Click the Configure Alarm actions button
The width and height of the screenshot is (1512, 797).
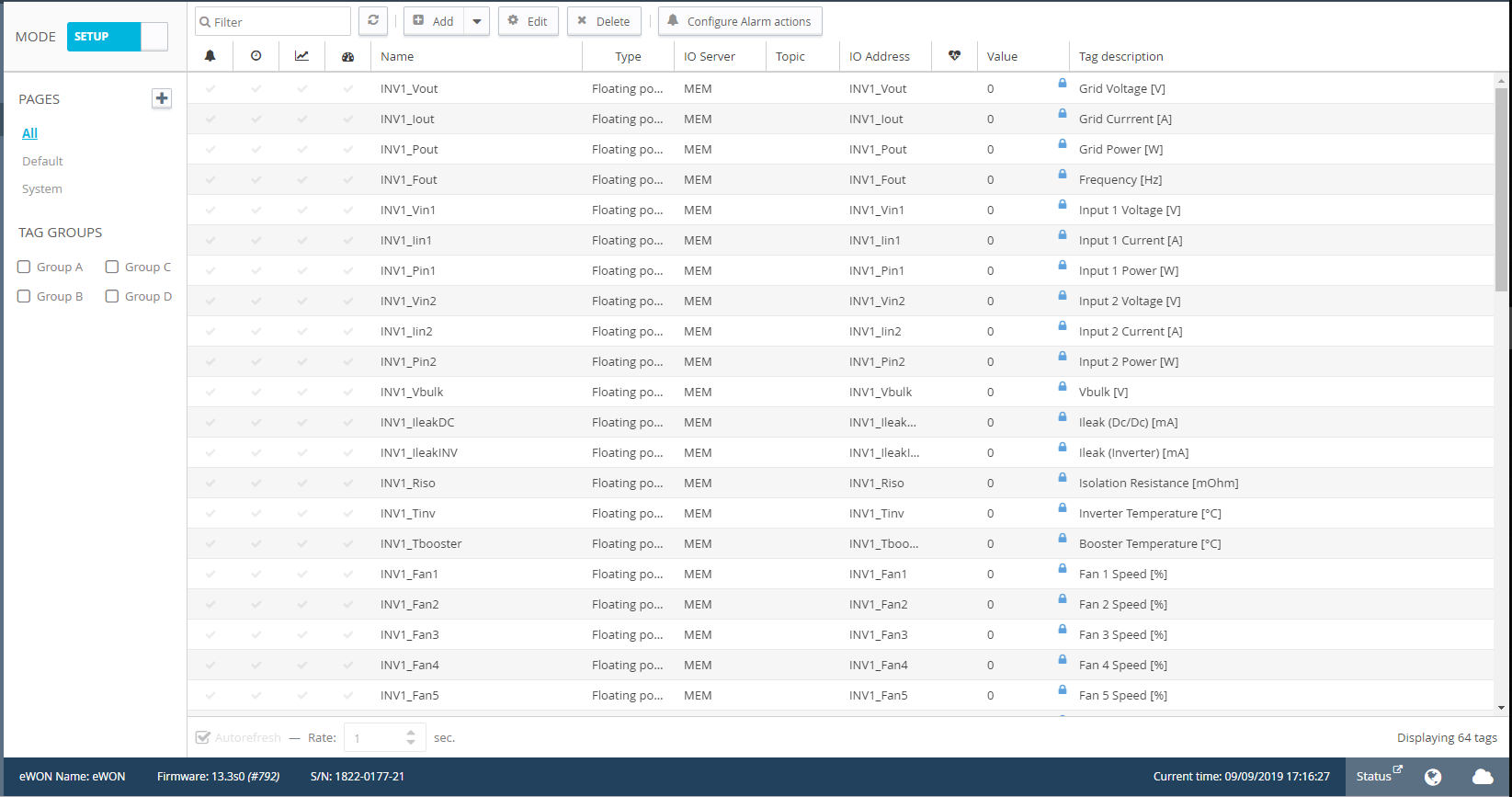740,21
